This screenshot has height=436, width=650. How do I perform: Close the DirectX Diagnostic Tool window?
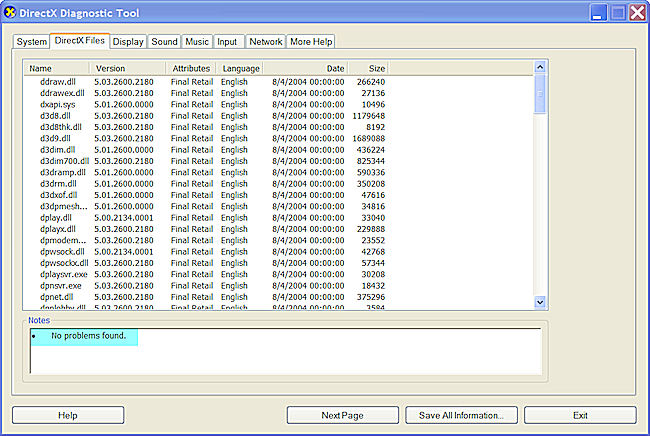point(637,13)
